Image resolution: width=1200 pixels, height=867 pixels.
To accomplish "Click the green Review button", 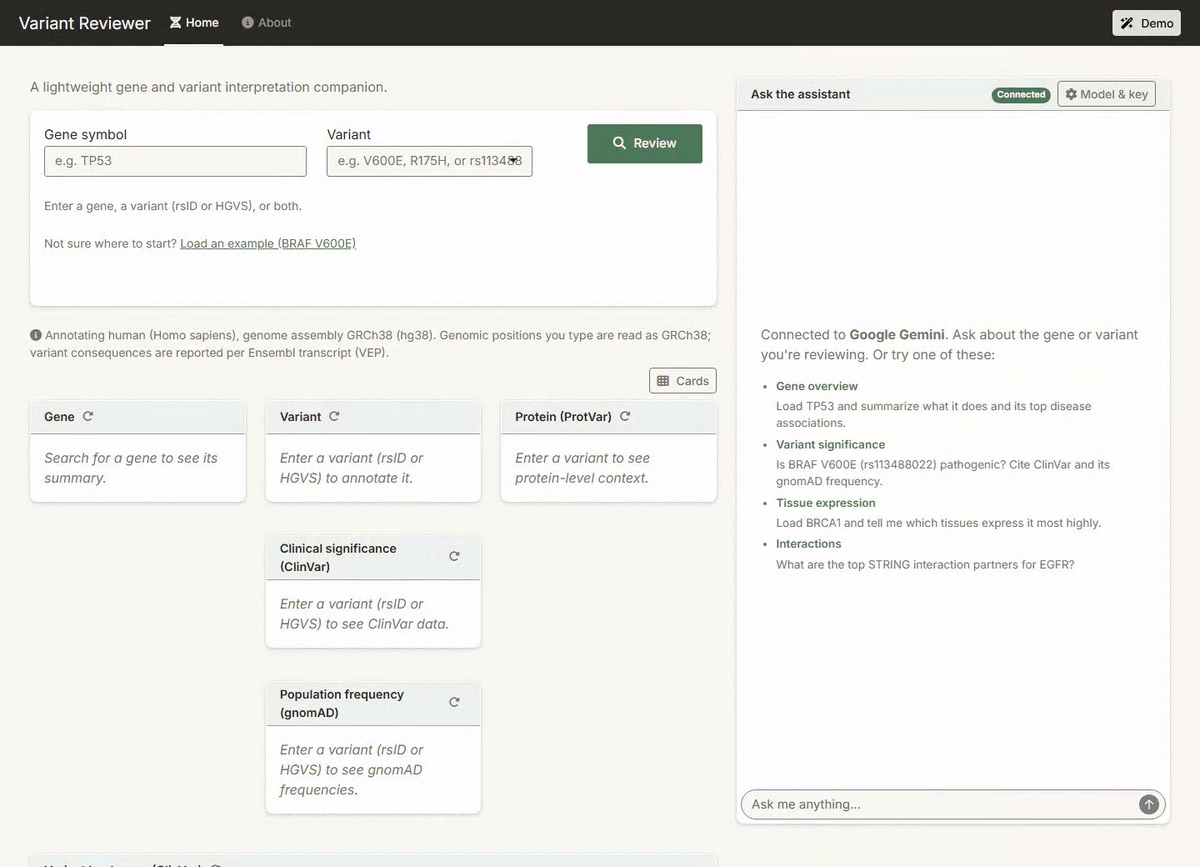I will pyautogui.click(x=645, y=143).
